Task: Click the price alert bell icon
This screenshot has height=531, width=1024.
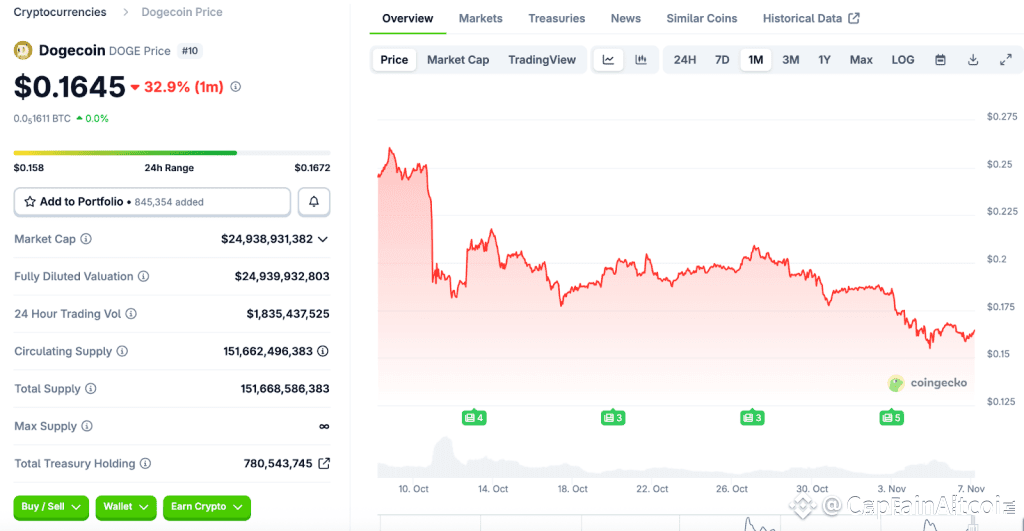Action: point(314,202)
